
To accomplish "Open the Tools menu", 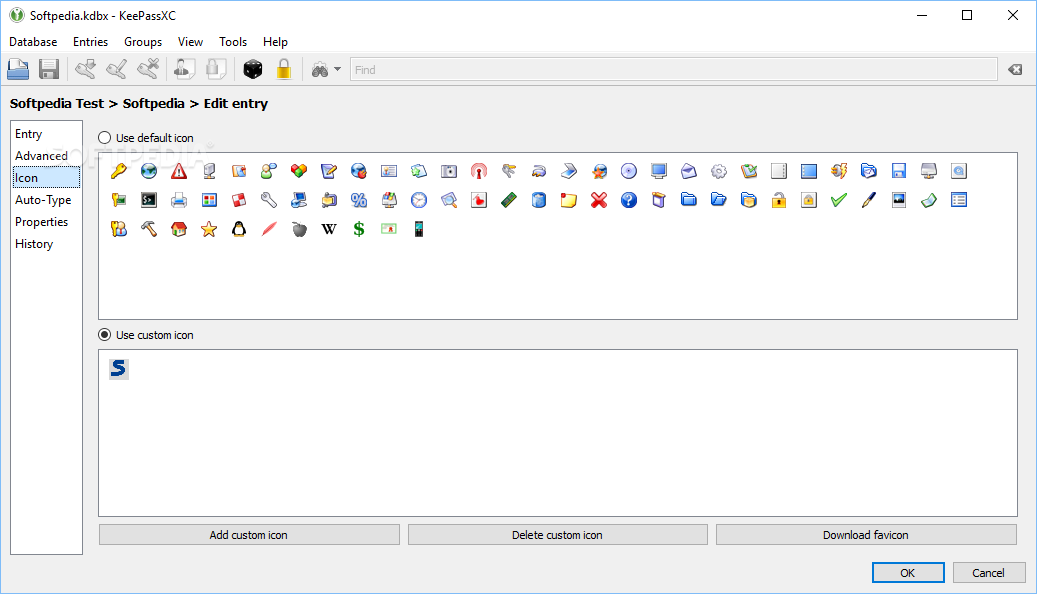I will click(x=233, y=42).
